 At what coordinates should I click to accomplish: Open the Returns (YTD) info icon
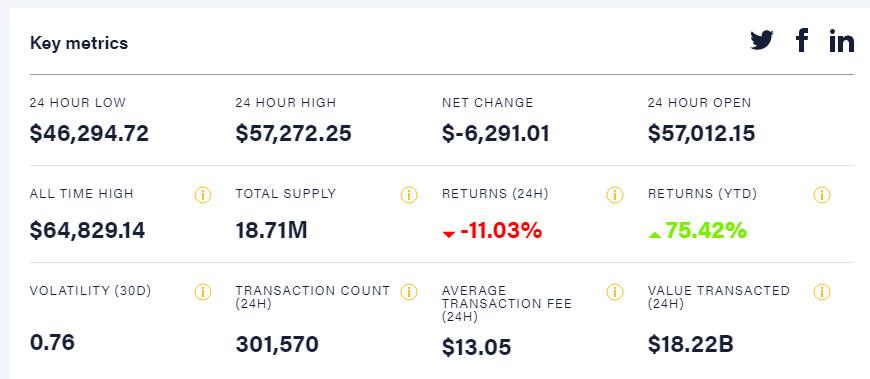pos(822,195)
